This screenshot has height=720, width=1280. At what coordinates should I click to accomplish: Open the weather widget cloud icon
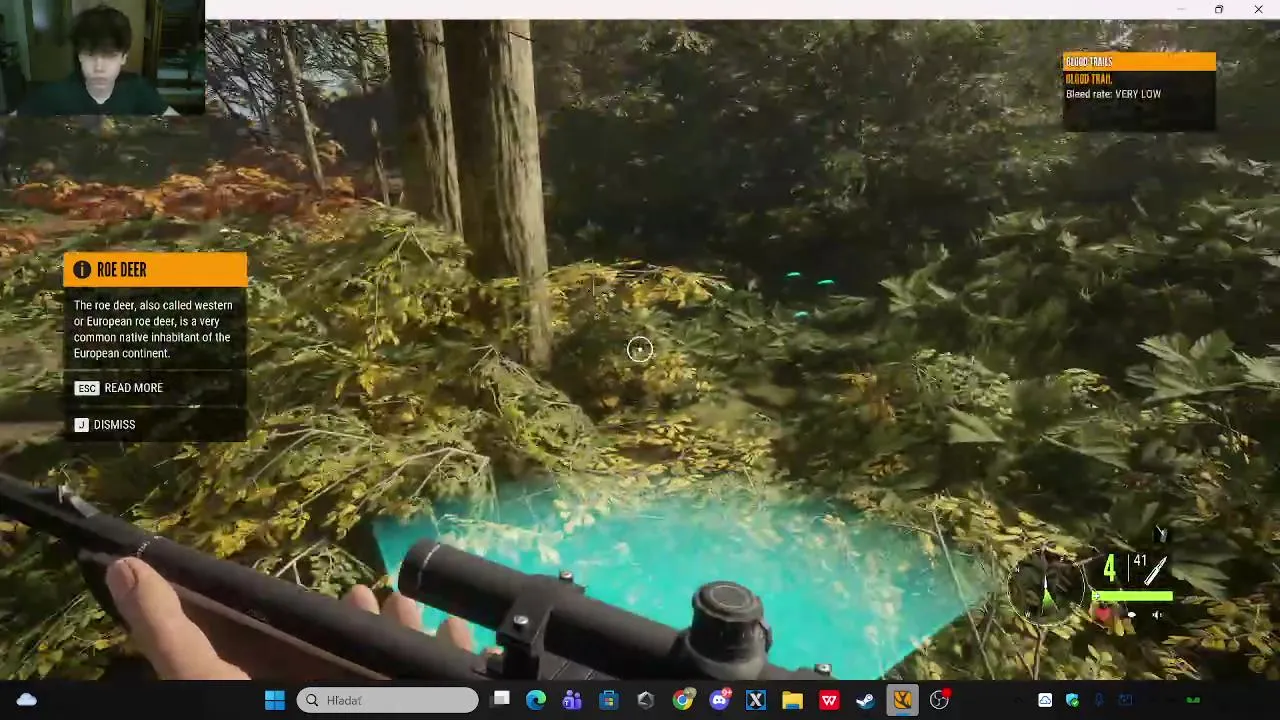tap(27, 700)
